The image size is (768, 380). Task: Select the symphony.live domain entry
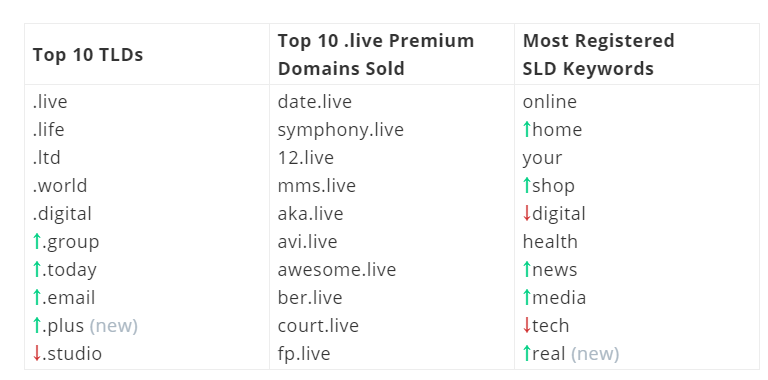pyautogui.click(x=340, y=130)
